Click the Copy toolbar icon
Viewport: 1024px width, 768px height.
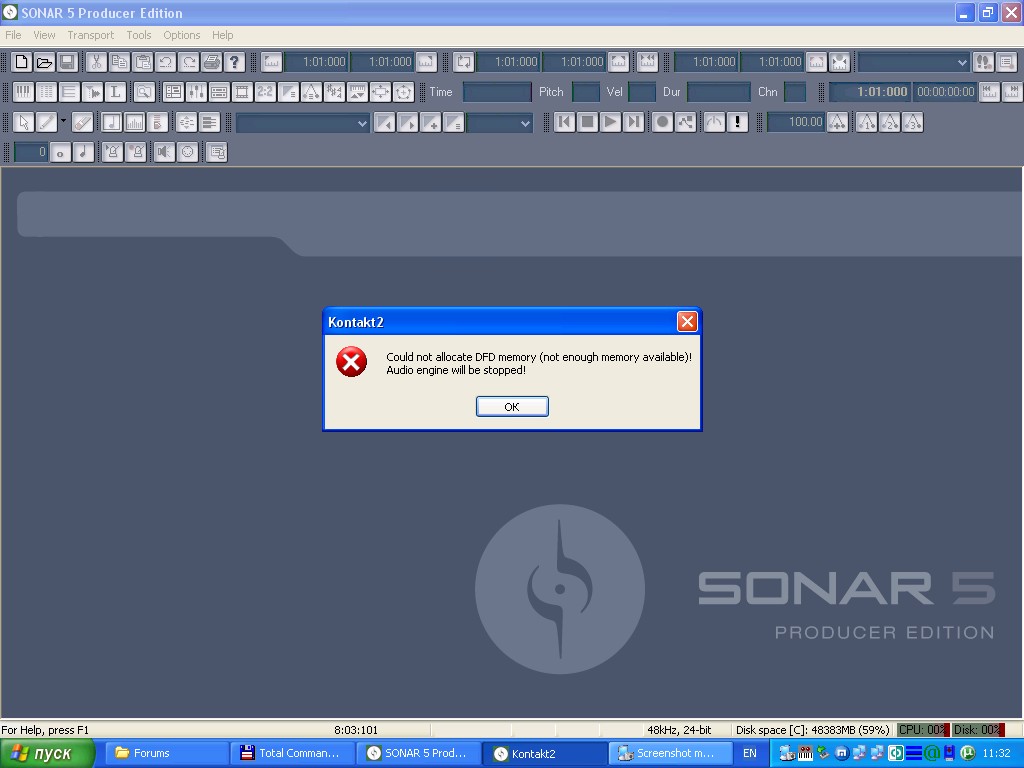pos(120,62)
